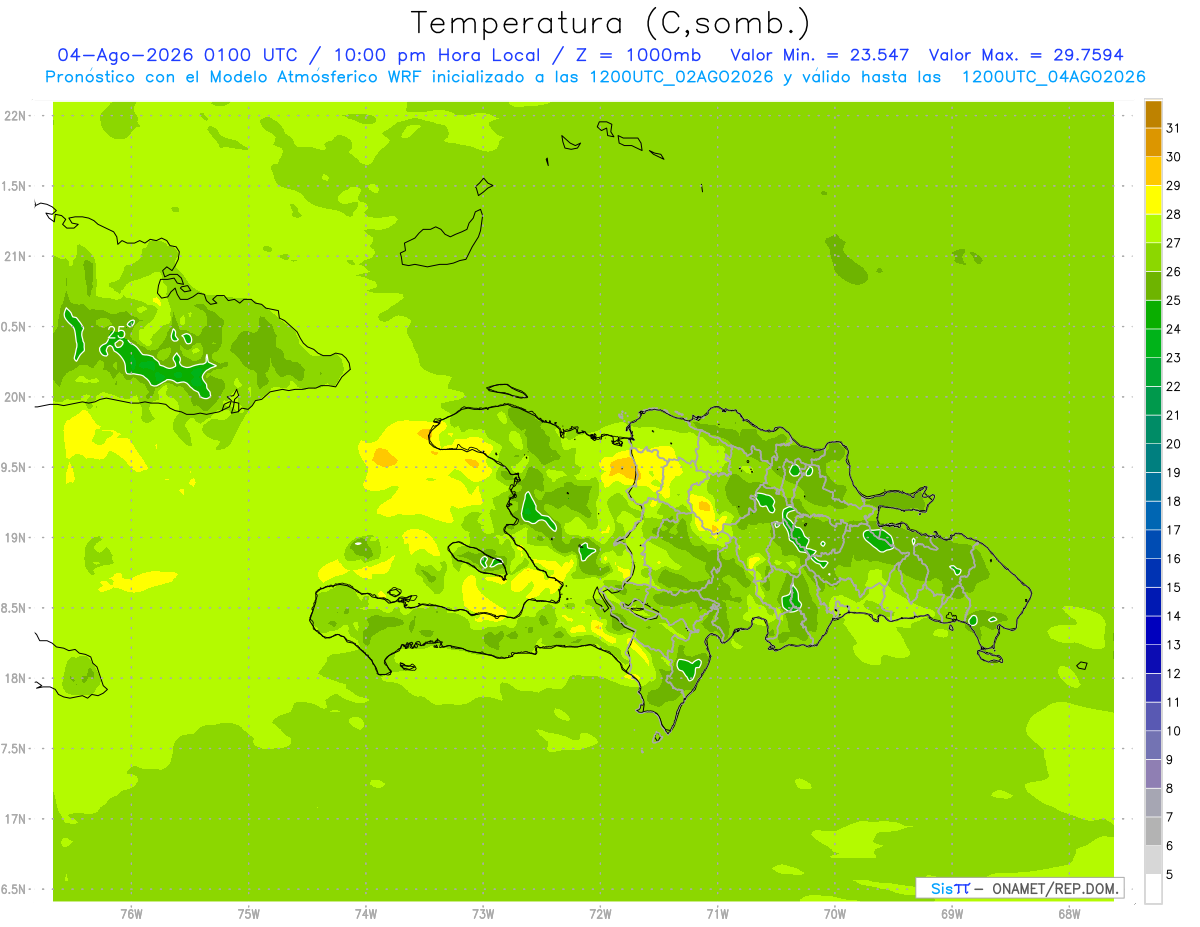Viewport: 1200px width, 927px height.
Task: Click the WRF model forecast description line
Action: pos(595,77)
